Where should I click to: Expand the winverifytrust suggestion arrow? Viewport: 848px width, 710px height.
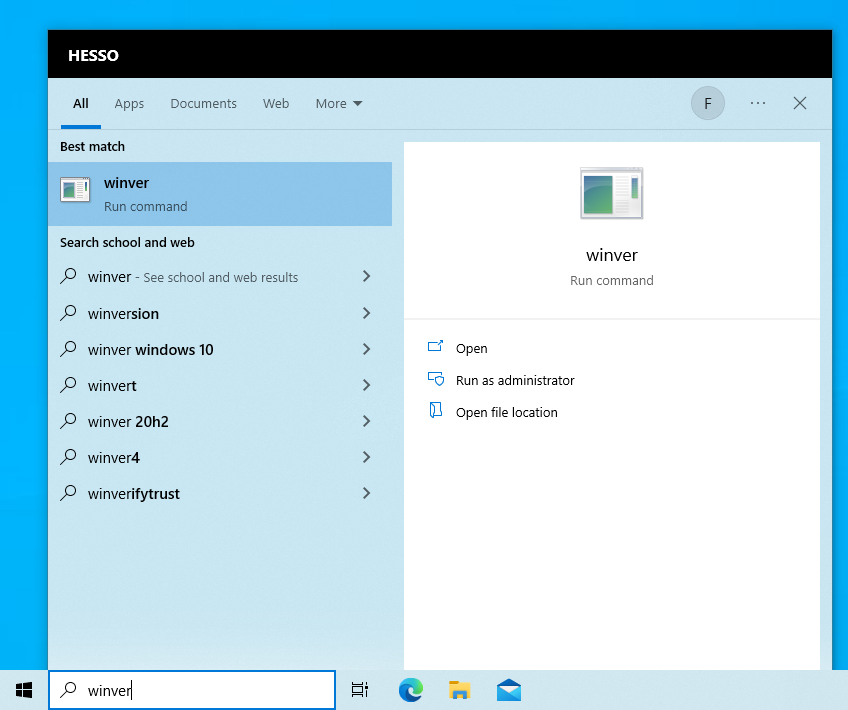[x=367, y=493]
